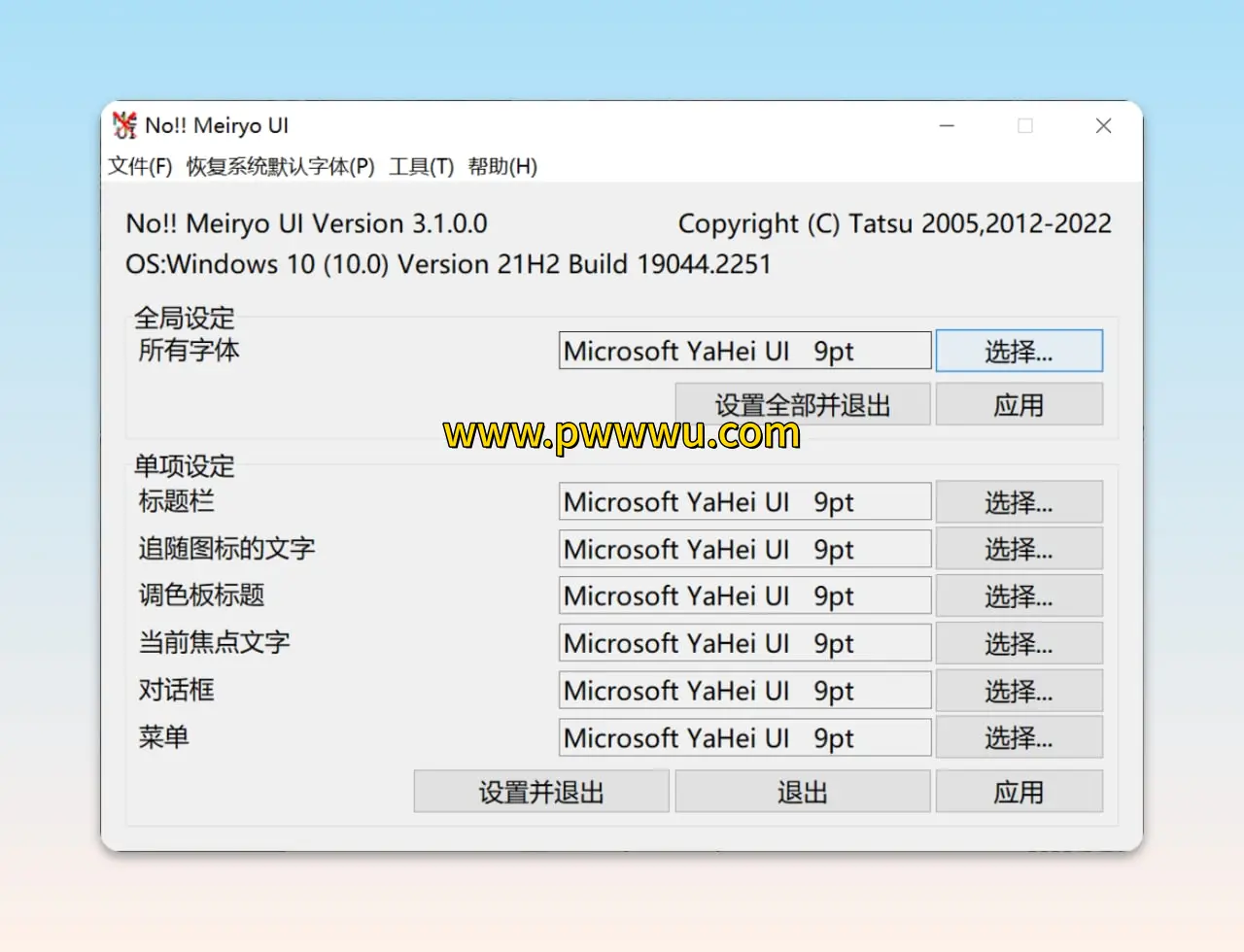The width and height of the screenshot is (1244, 952).
Task: Click the 菜单 font name field
Action: (744, 737)
